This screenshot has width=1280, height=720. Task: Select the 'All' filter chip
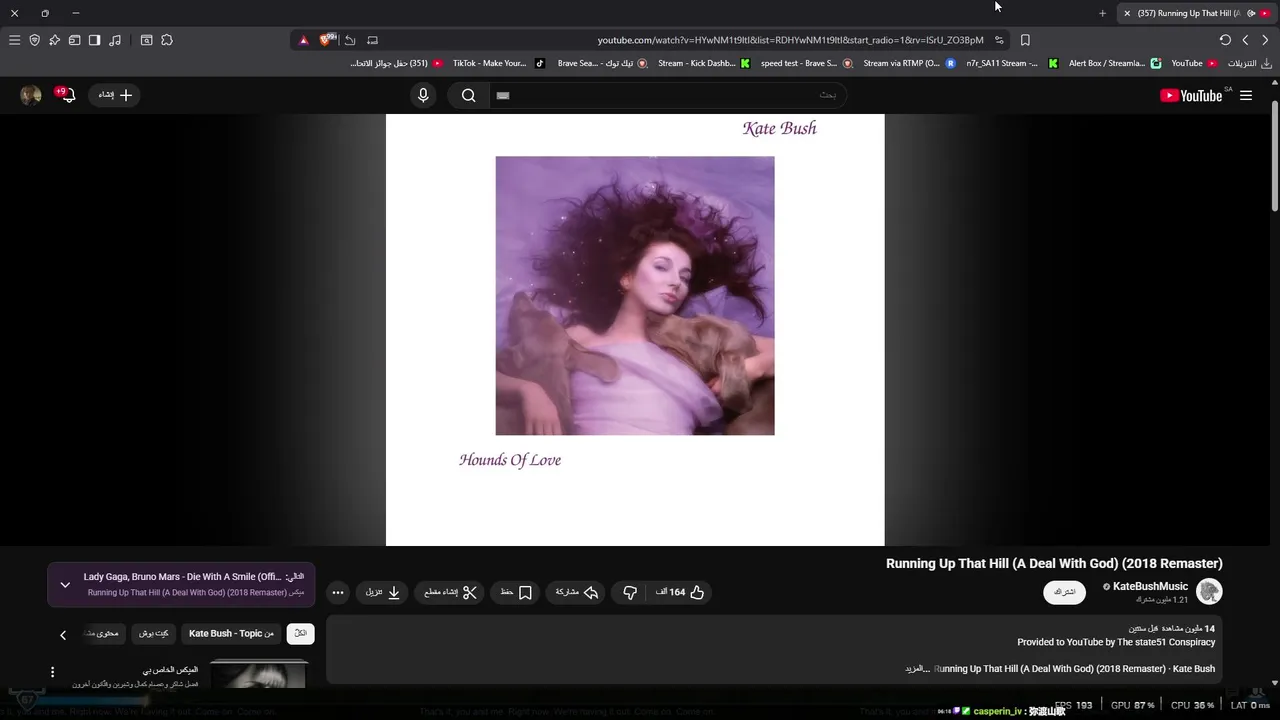tap(300, 633)
